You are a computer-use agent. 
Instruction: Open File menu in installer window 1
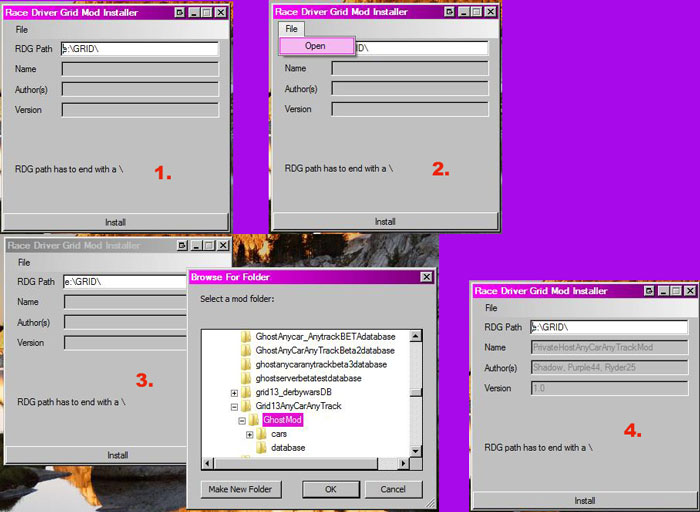21,29
